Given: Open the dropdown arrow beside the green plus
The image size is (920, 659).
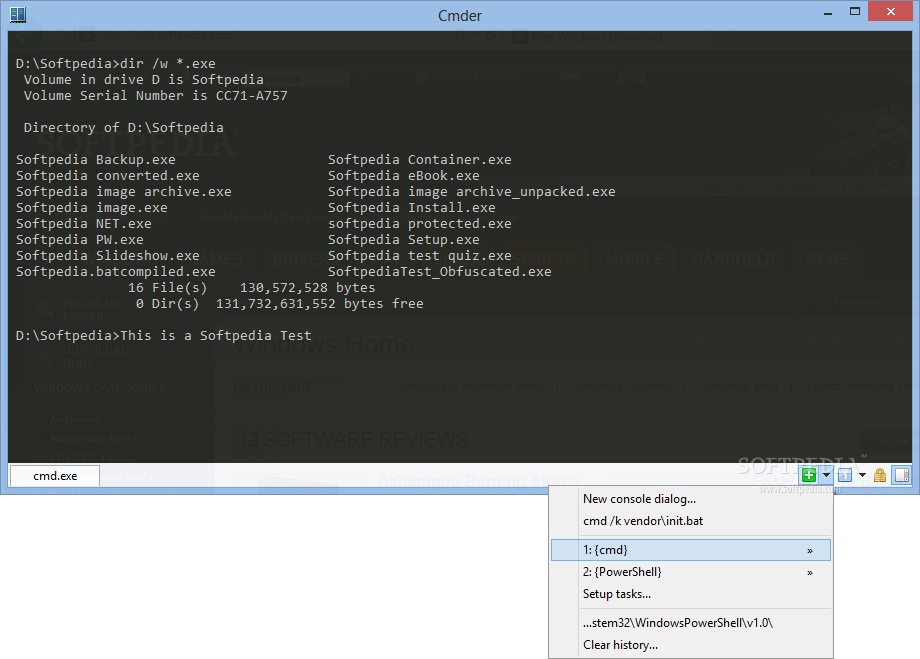Looking at the screenshot, I should tap(826, 475).
